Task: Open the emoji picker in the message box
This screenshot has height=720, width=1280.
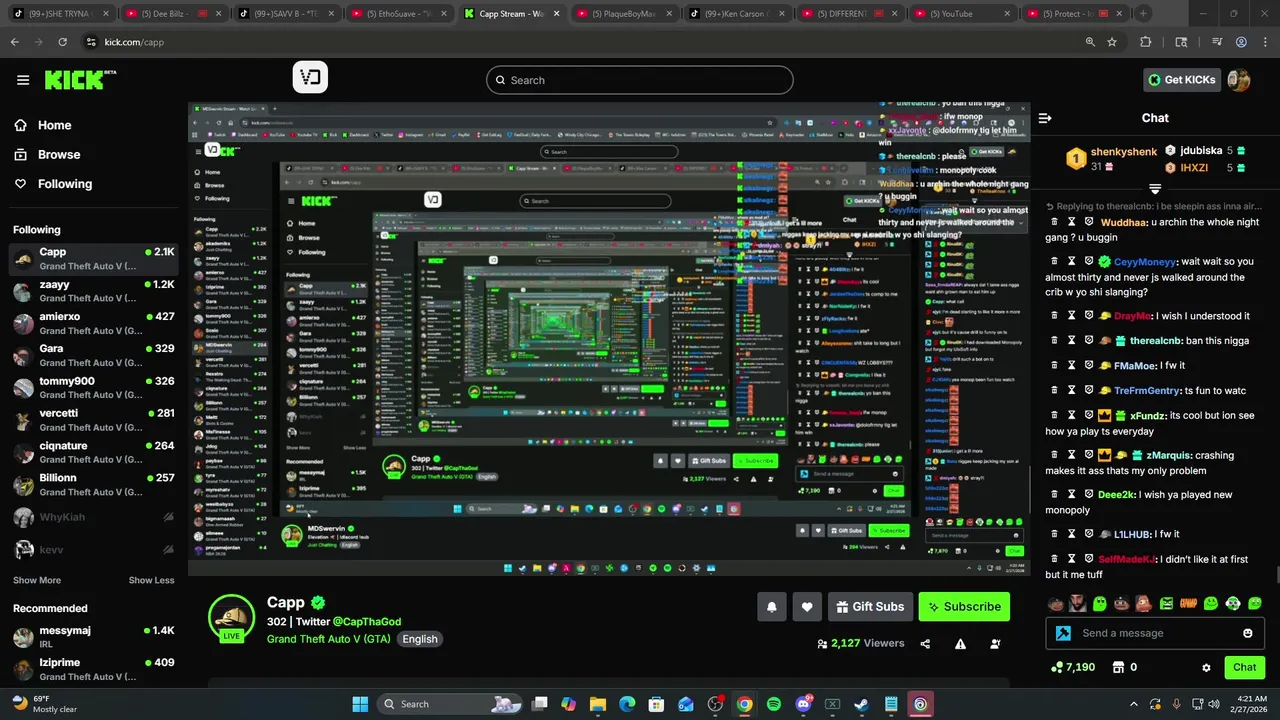Action: (x=1247, y=633)
